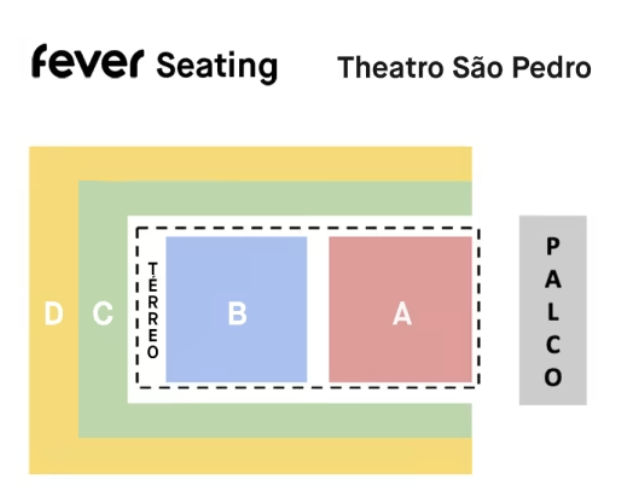The width and height of the screenshot is (622, 492).
Task: Click the letter B label in the blue section
Action: tap(237, 314)
